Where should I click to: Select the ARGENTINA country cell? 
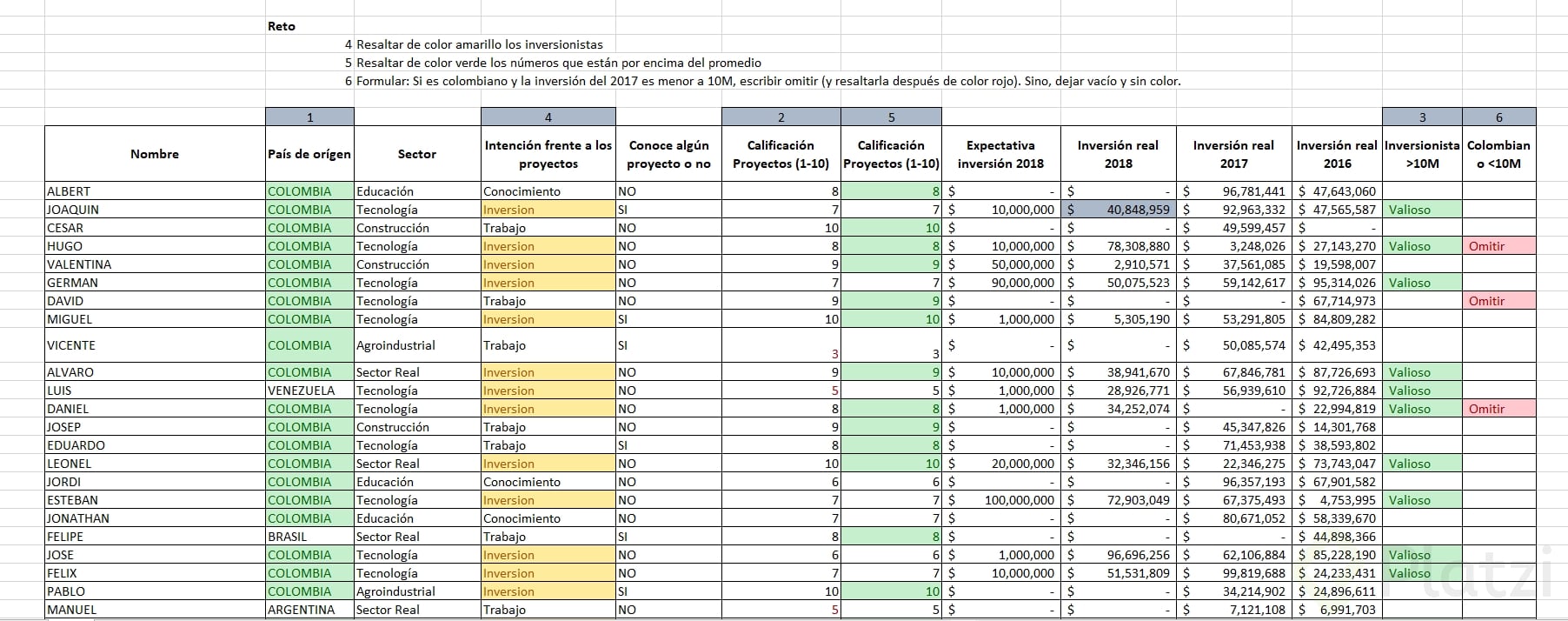coord(301,610)
